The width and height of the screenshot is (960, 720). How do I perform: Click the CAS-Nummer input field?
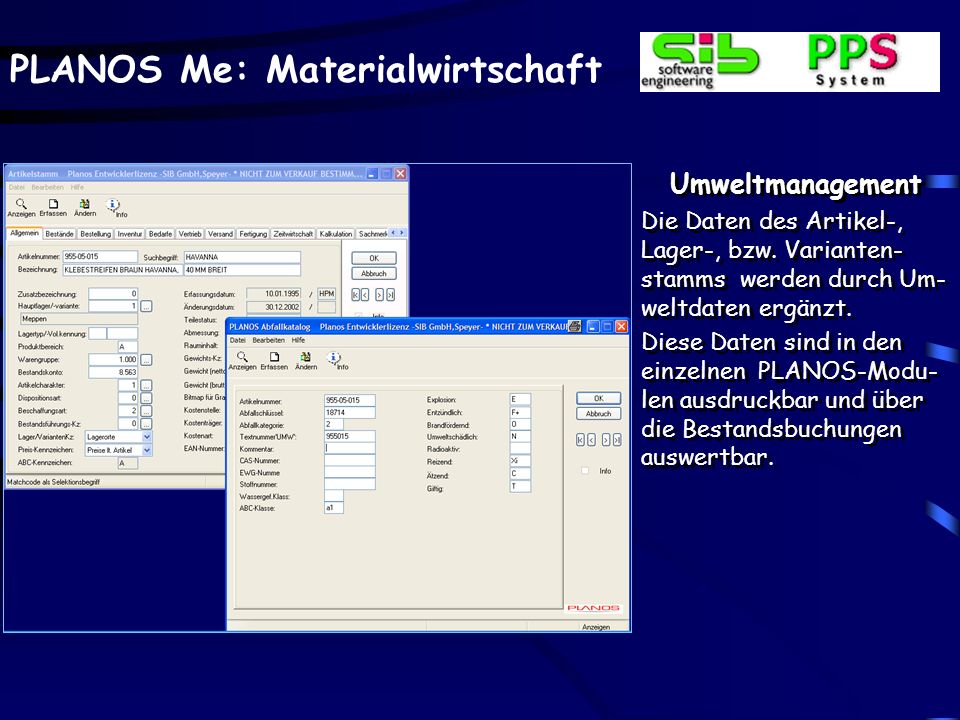point(350,460)
